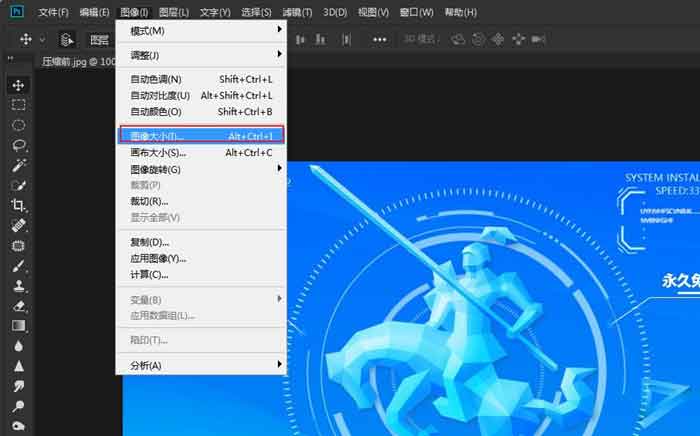This screenshot has width=700, height=436.
Task: Toggle the auto-select layers icon
Action: pos(67,40)
